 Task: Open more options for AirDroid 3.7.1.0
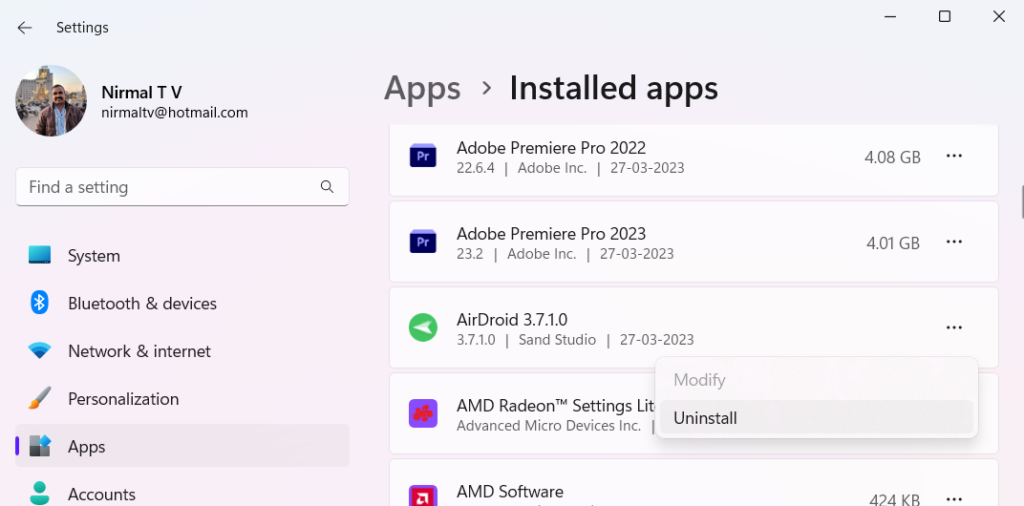click(x=954, y=327)
